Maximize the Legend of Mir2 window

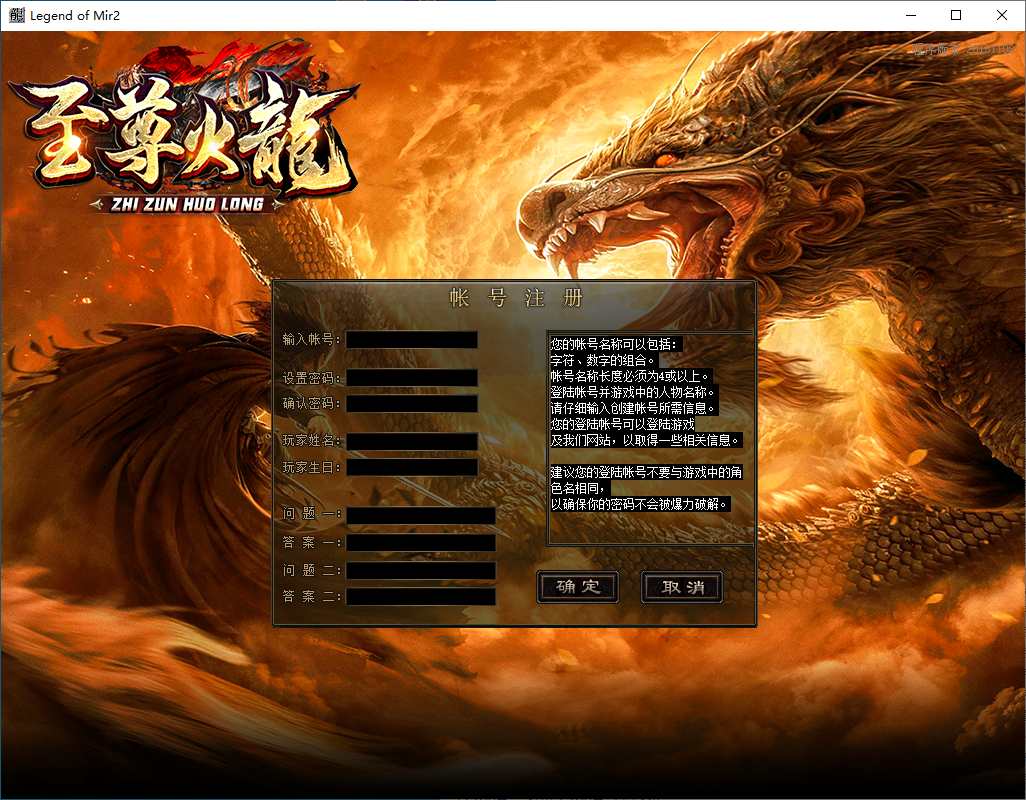[956, 15]
